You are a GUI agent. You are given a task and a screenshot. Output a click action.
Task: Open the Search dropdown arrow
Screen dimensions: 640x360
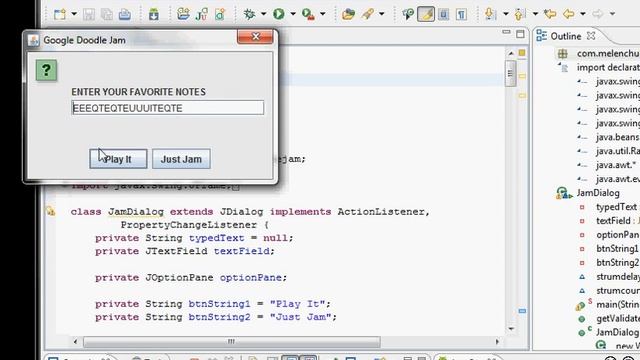[x=382, y=14]
